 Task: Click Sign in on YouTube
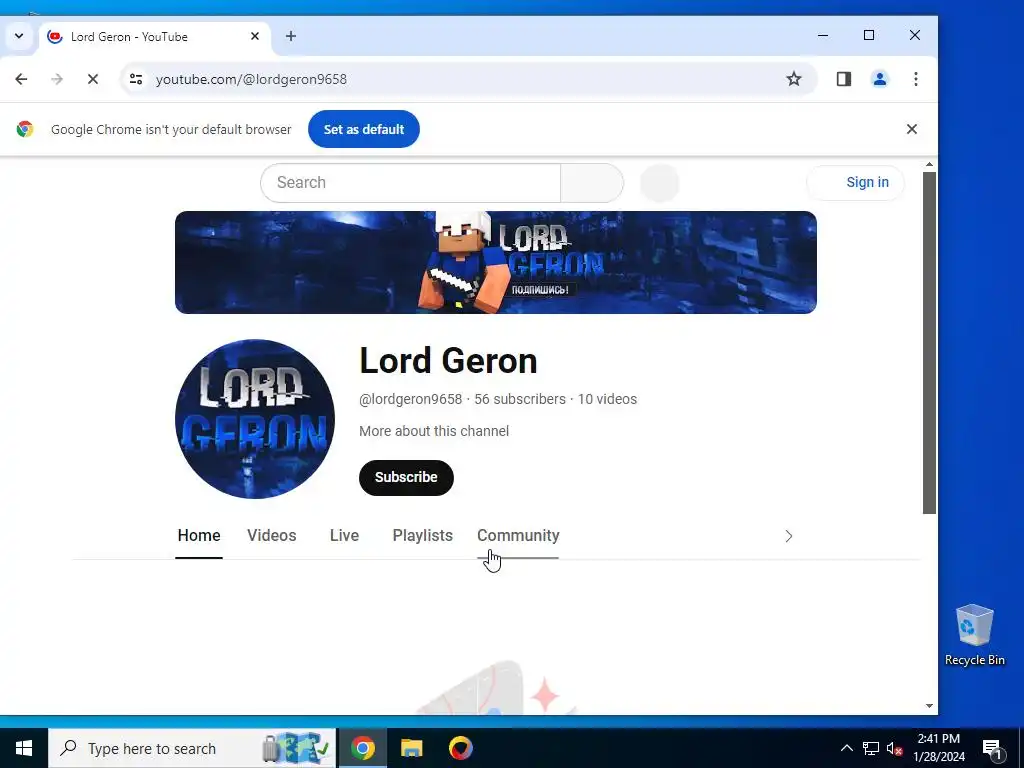pyautogui.click(x=856, y=183)
